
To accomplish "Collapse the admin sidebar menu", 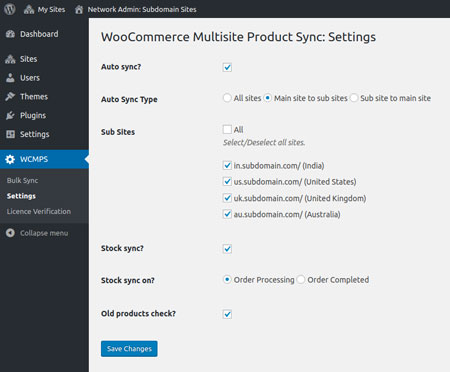I will (37, 233).
